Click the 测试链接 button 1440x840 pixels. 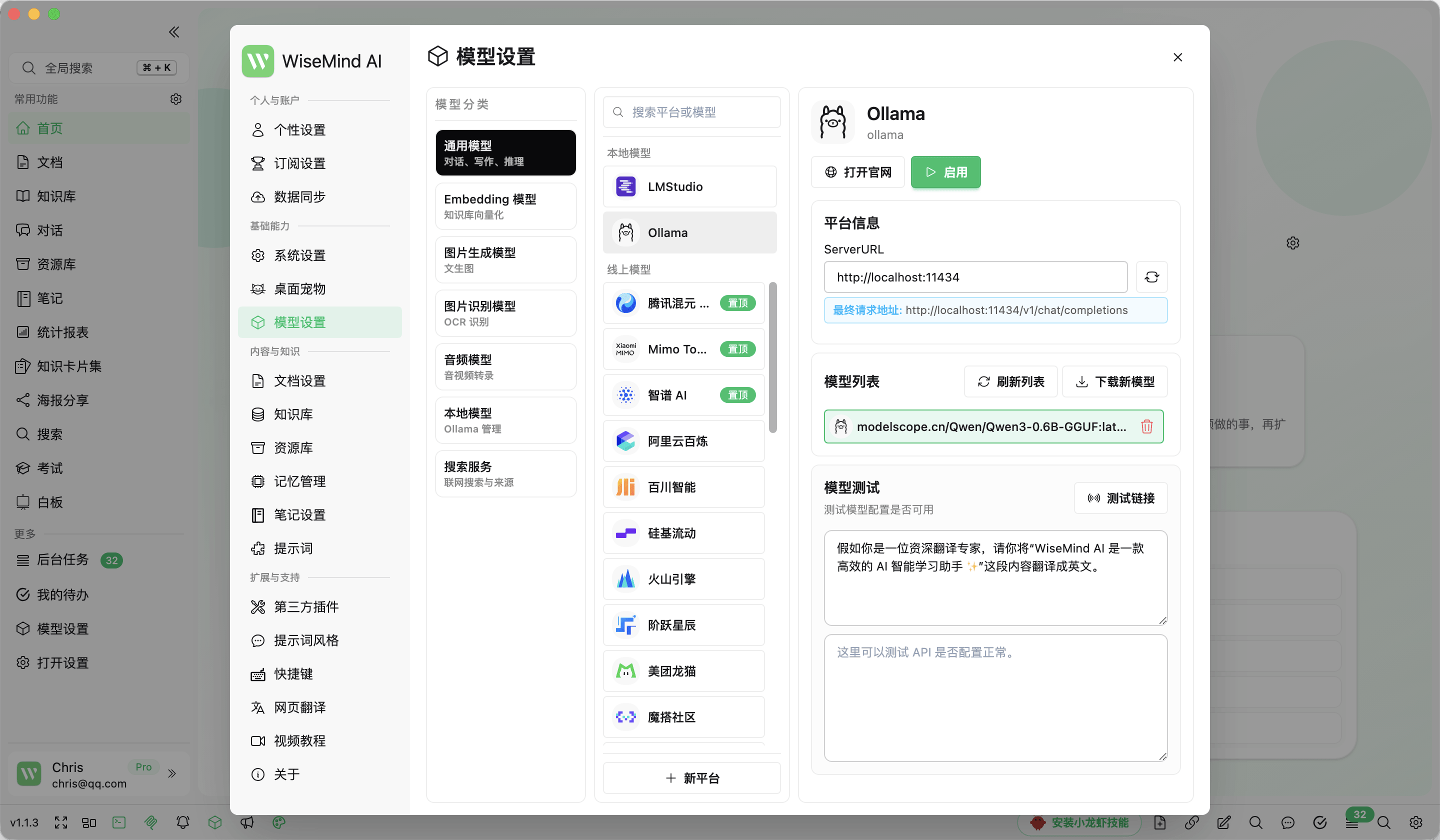pyautogui.click(x=1120, y=498)
